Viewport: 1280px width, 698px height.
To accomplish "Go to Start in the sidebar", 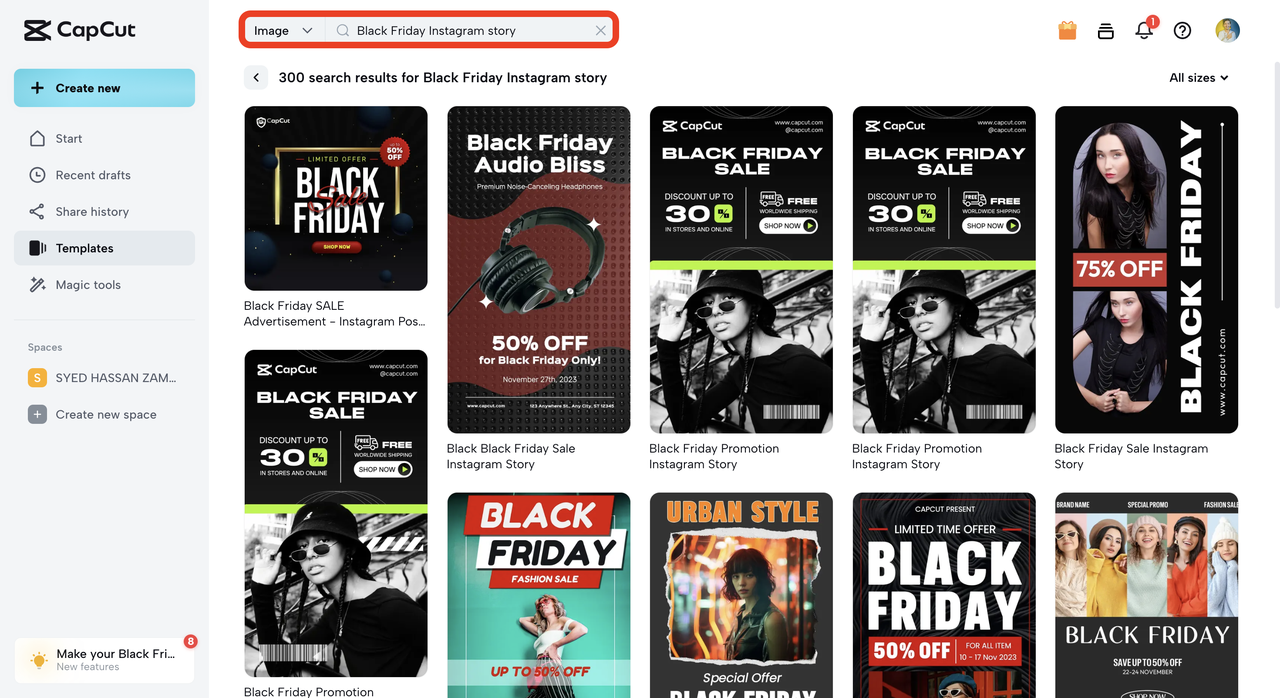I will click(x=69, y=139).
